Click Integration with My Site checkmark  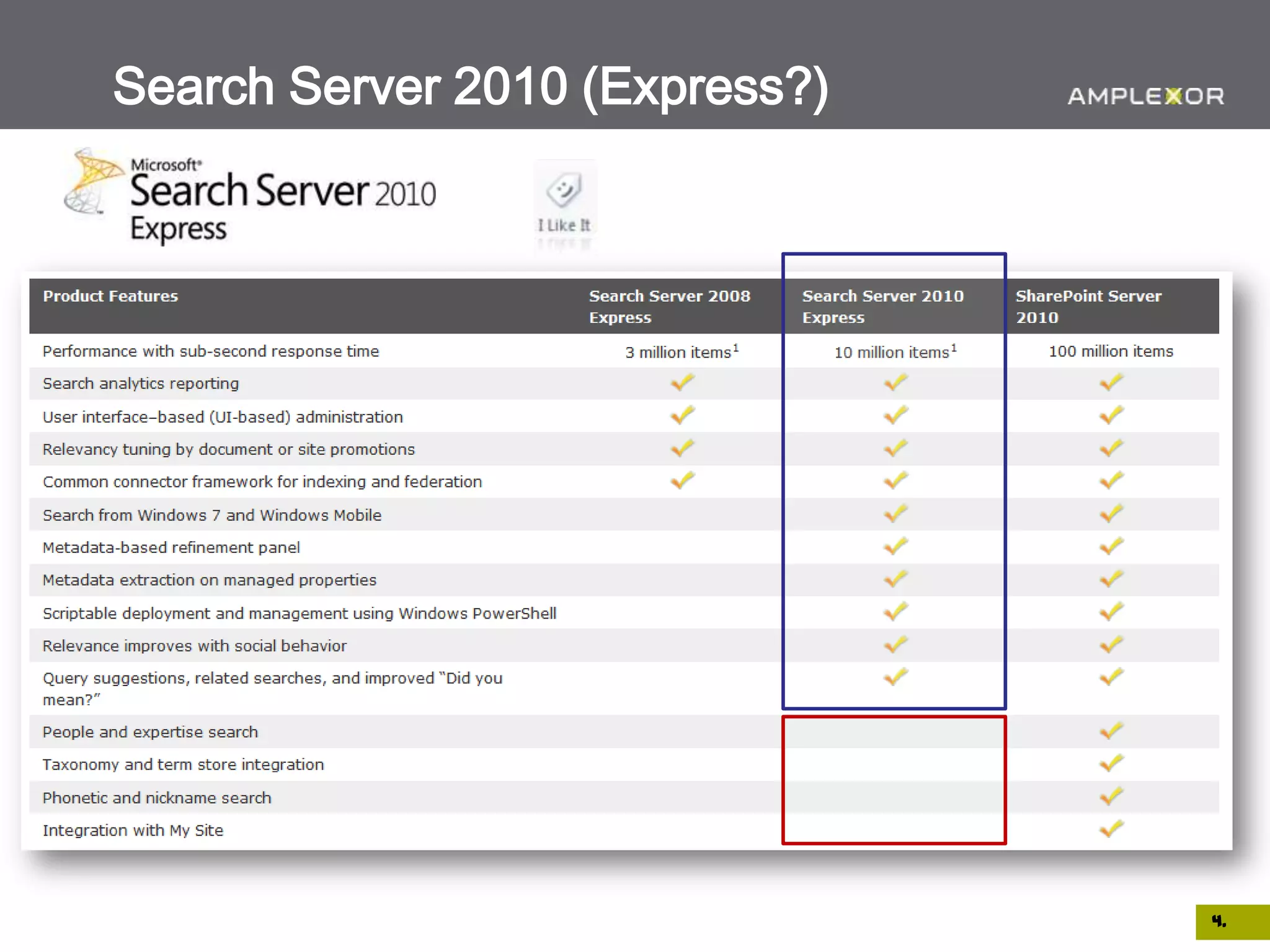click(1111, 829)
